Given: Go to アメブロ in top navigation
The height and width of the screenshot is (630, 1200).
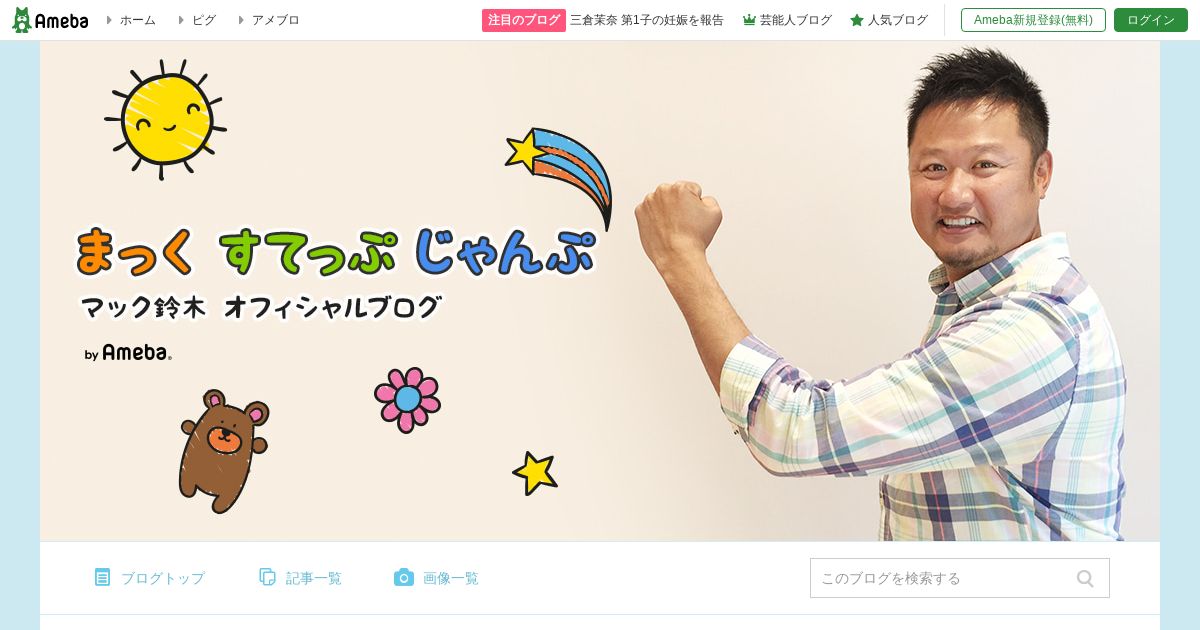Looking at the screenshot, I should tap(276, 20).
